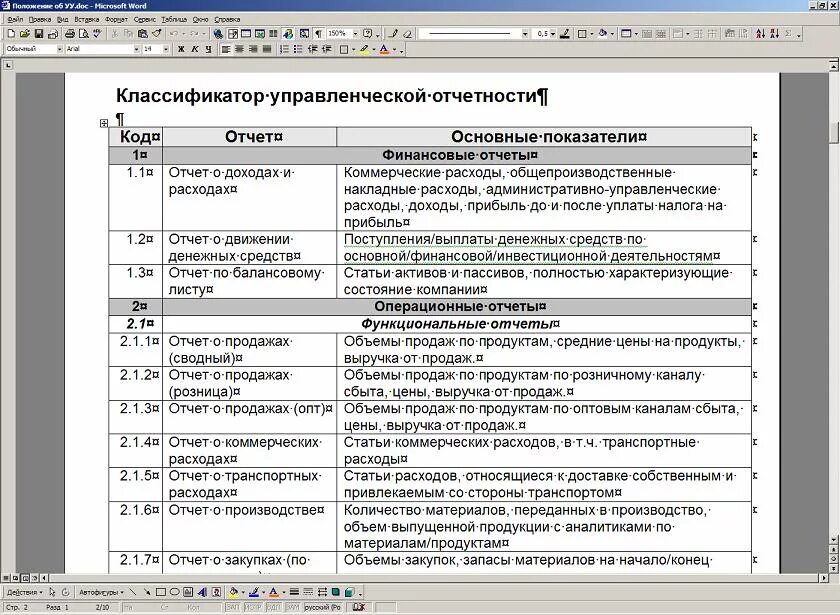Click the Drawing toolbar fill color bucket
Screen dimensions: 840x615
233,592
